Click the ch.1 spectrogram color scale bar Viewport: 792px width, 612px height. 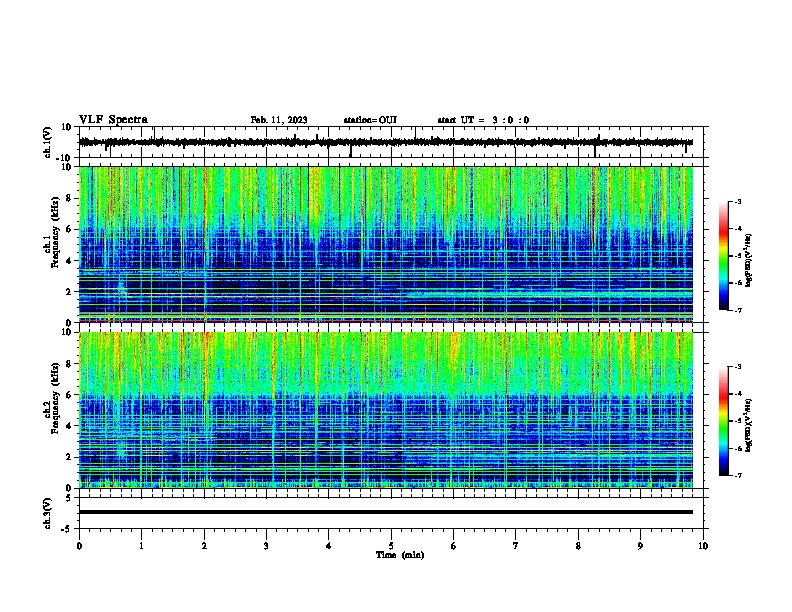point(723,256)
